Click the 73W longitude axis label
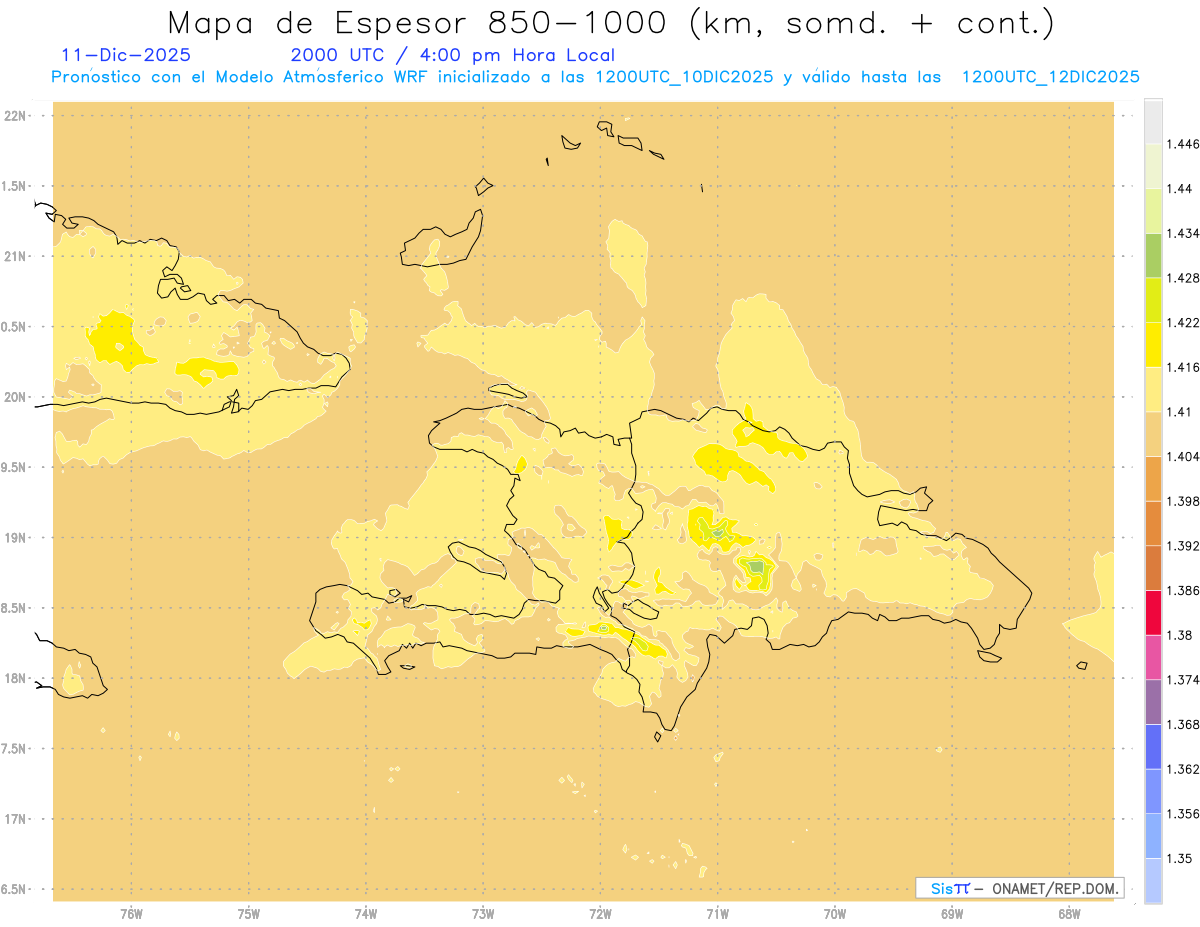Screen dimensions: 1200x927 point(483,914)
